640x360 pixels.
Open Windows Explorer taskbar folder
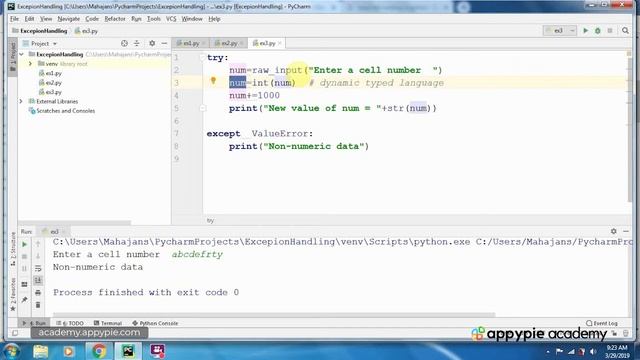coord(40,351)
